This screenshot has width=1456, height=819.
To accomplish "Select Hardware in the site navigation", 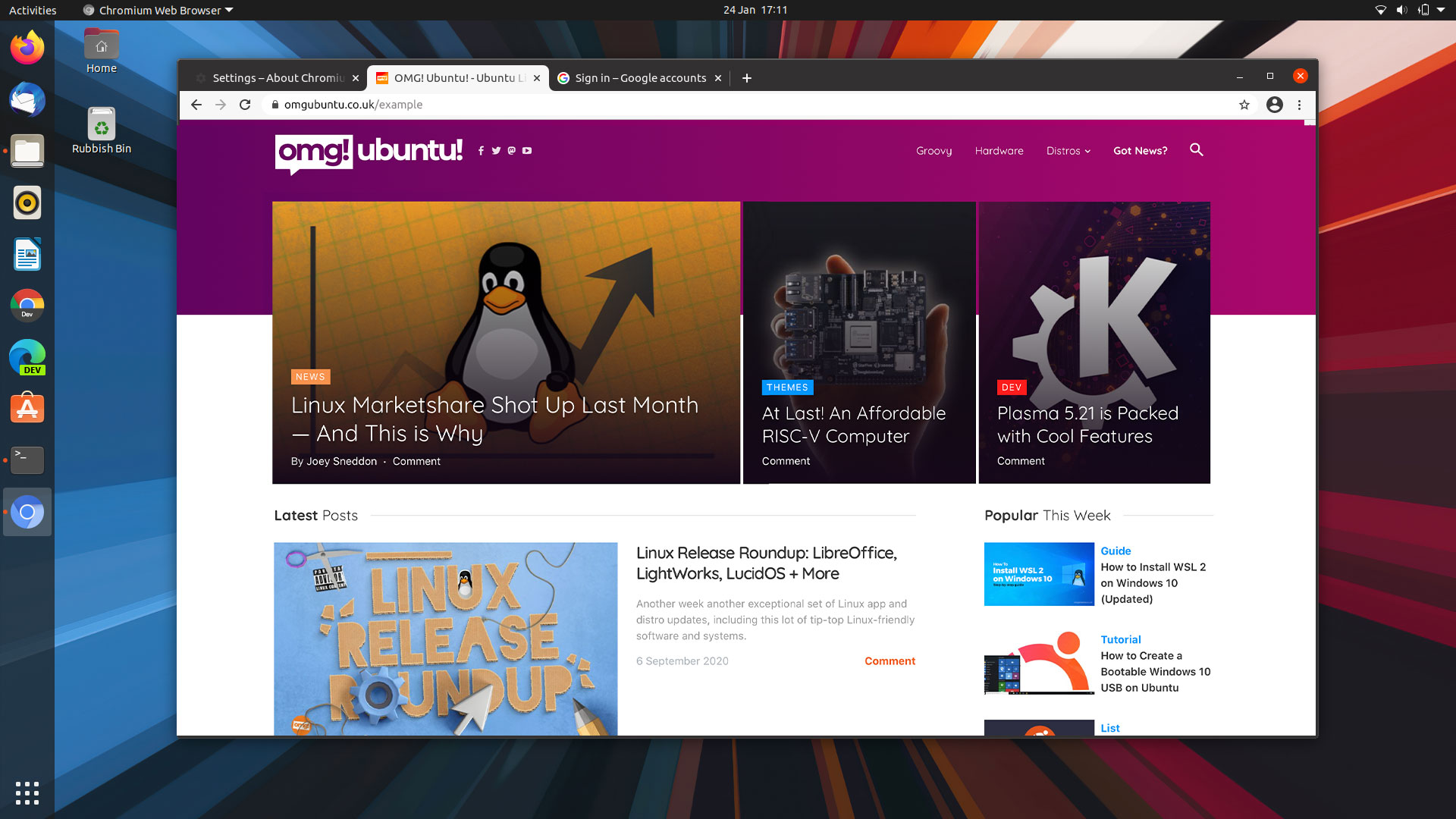I will 999,151.
